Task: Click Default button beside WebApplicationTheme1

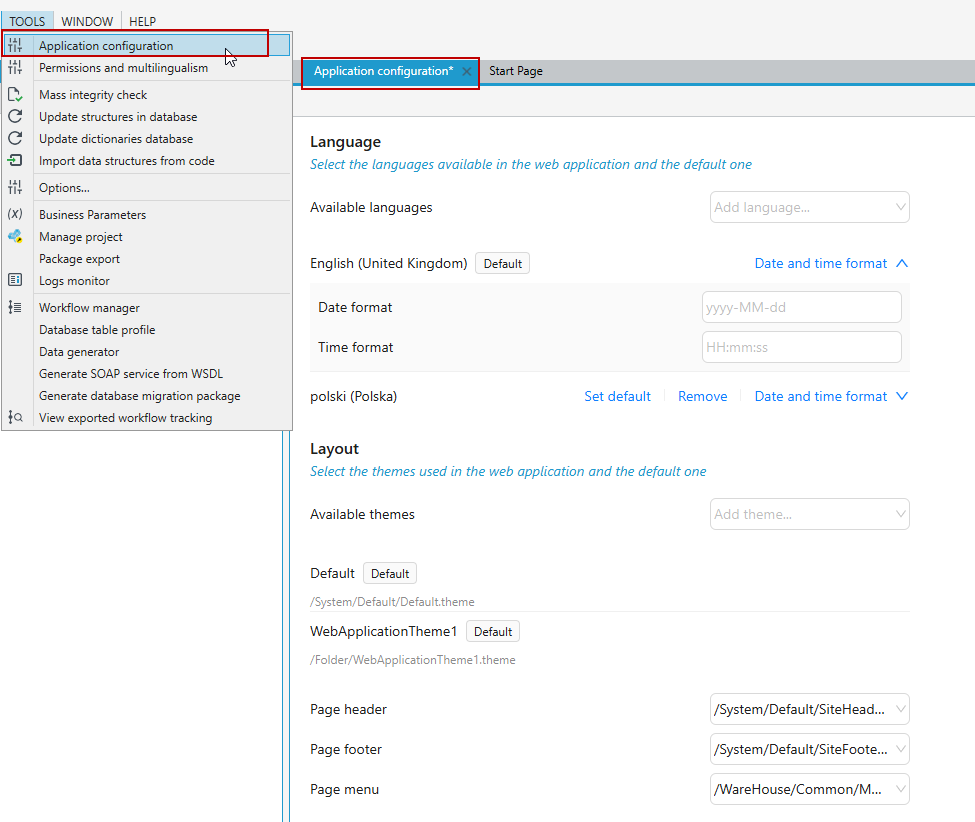Action: [x=492, y=632]
